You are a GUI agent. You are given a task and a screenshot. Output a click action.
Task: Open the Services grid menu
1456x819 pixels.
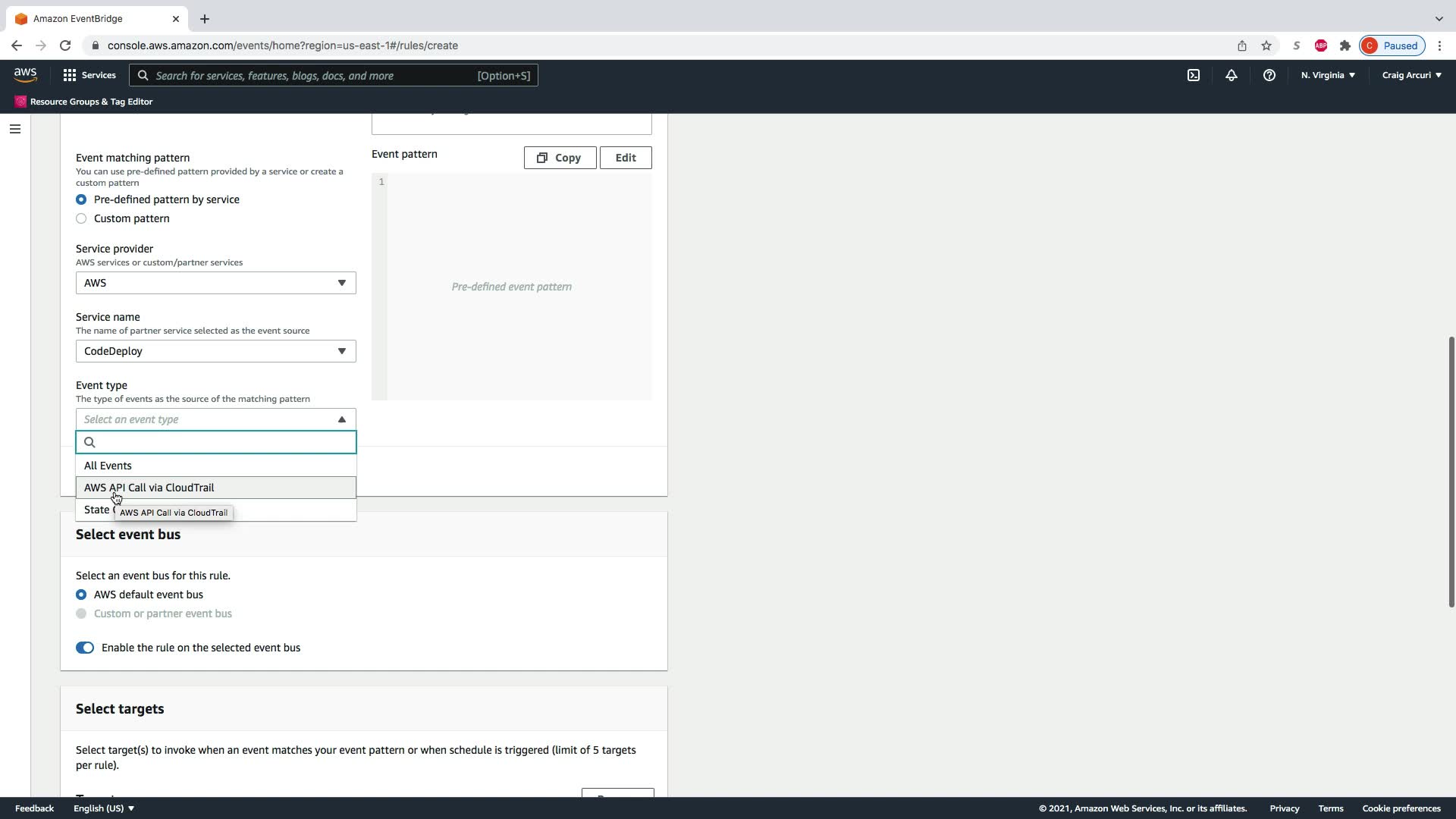pos(89,75)
